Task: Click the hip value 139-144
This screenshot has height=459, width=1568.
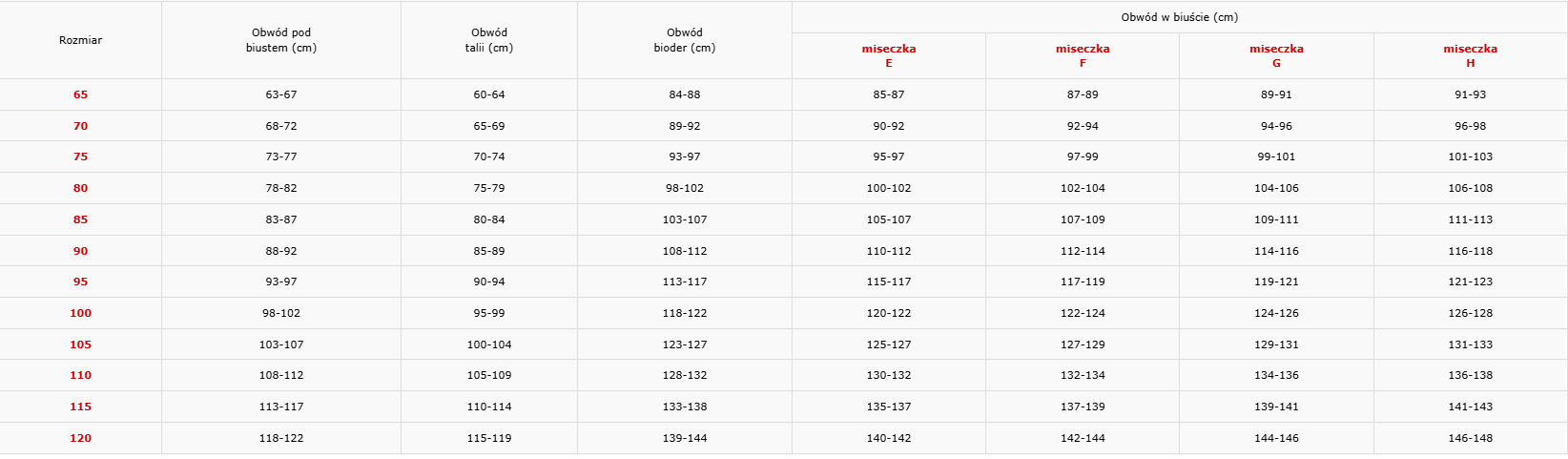Action: 685,438
